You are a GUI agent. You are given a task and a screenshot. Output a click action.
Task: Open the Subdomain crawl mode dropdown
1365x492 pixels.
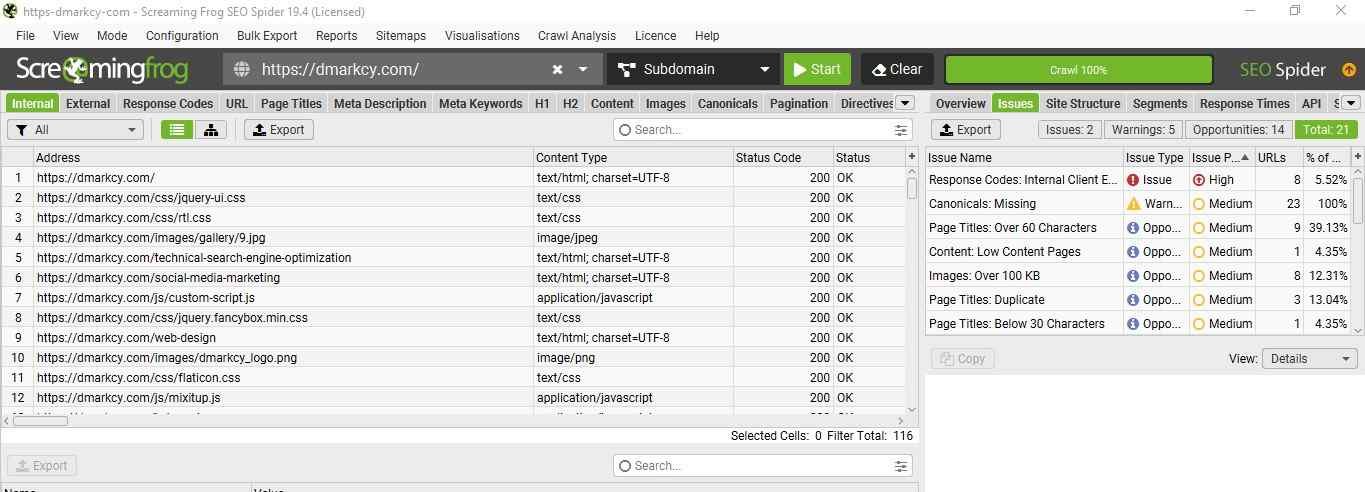click(x=693, y=69)
